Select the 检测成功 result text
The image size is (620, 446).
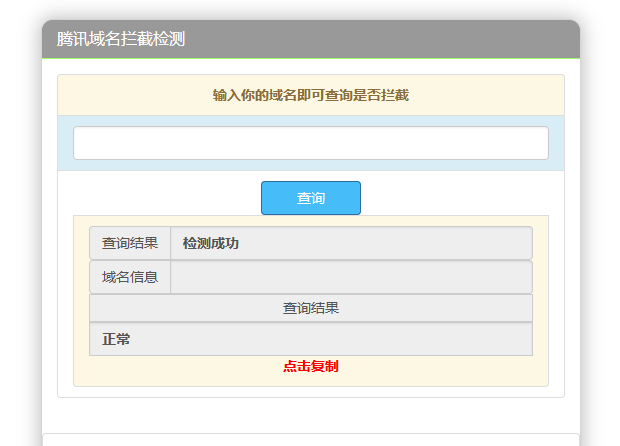[211, 243]
